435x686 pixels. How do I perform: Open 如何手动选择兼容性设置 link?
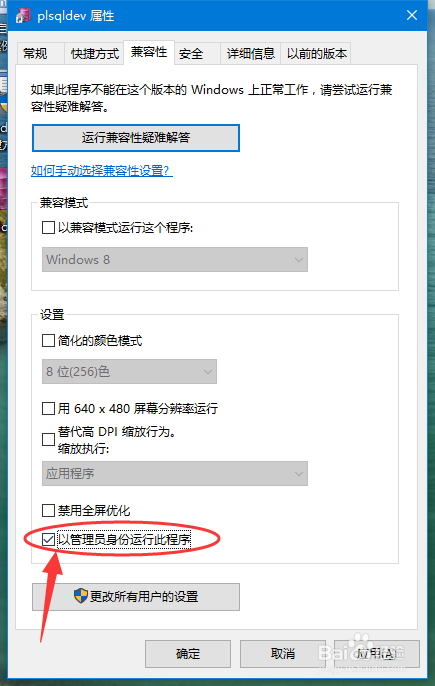[102, 171]
